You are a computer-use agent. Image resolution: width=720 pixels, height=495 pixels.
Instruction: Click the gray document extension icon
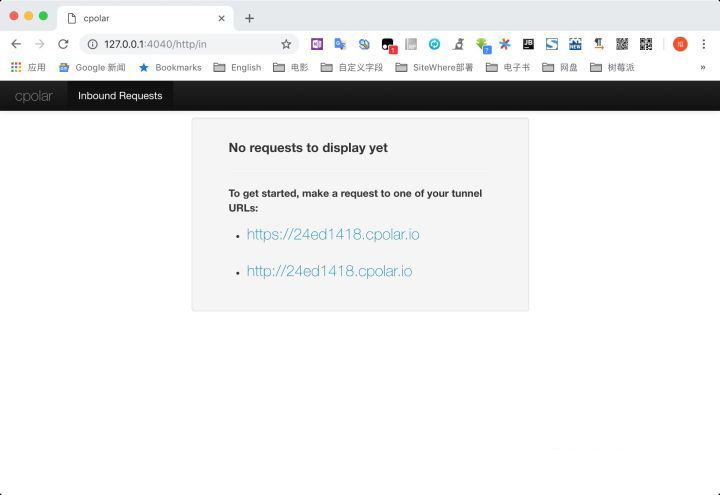click(x=411, y=44)
